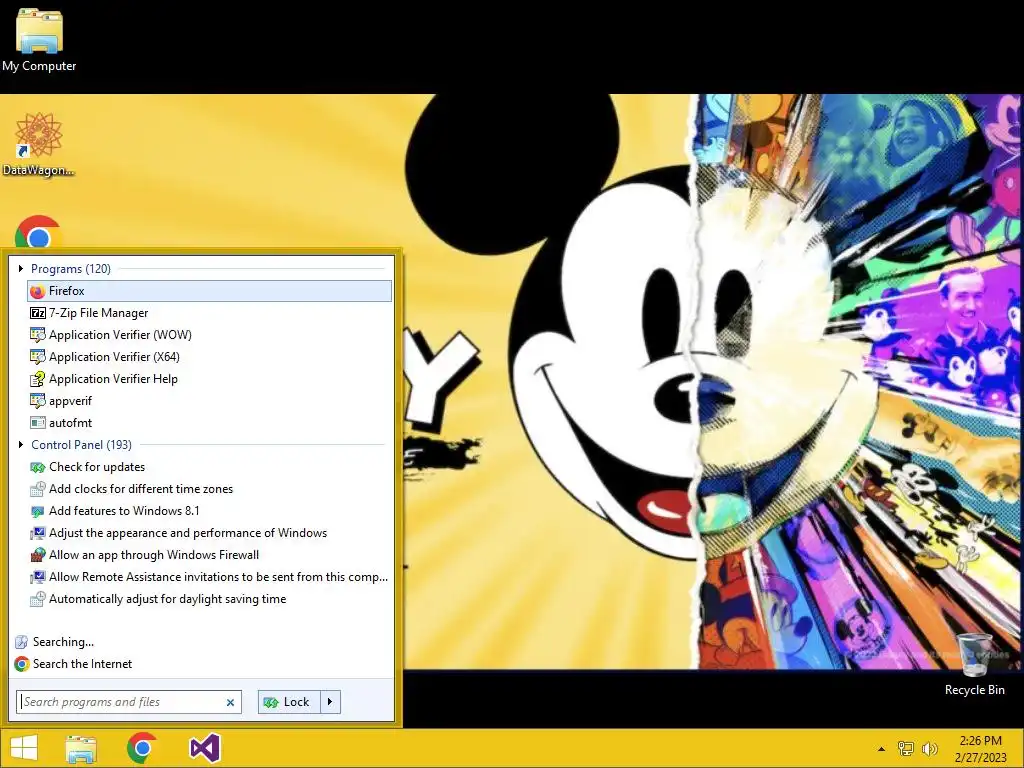Click the daylight saving time icon

tap(37, 599)
